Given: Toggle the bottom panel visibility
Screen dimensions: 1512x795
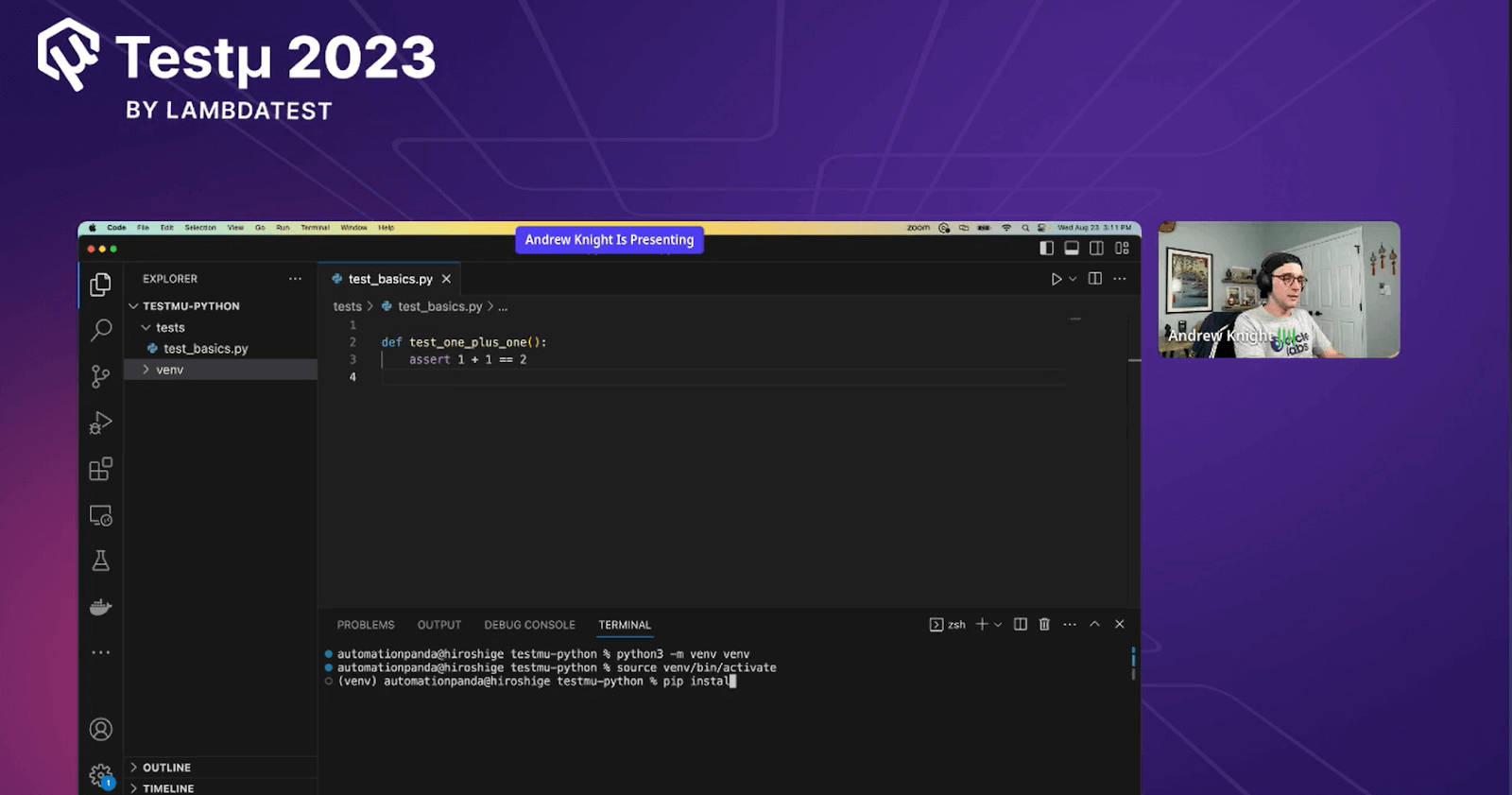Looking at the screenshot, I should tap(1072, 248).
